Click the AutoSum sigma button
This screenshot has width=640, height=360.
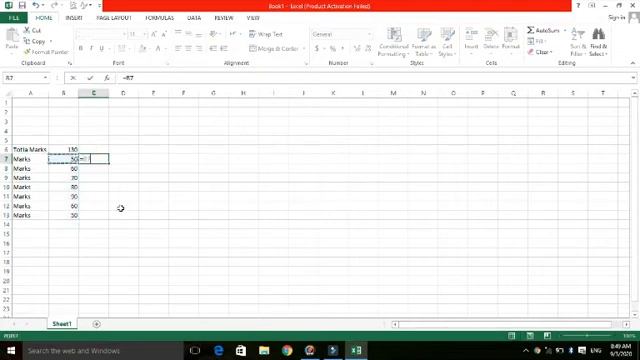click(x=543, y=30)
